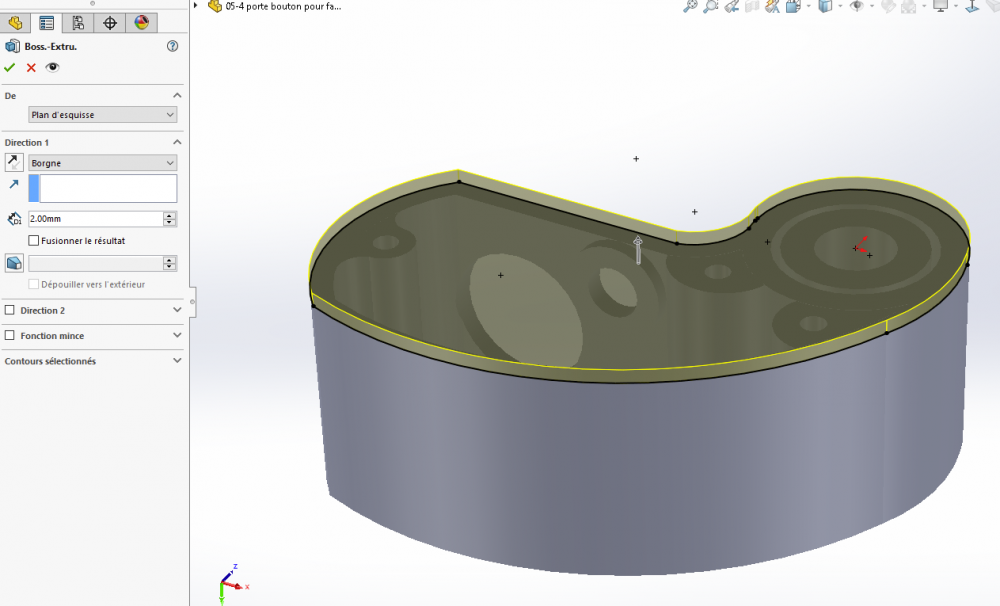The image size is (1000, 606).
Task: Open help for Boss.-Extru. feature
Action: [172, 46]
